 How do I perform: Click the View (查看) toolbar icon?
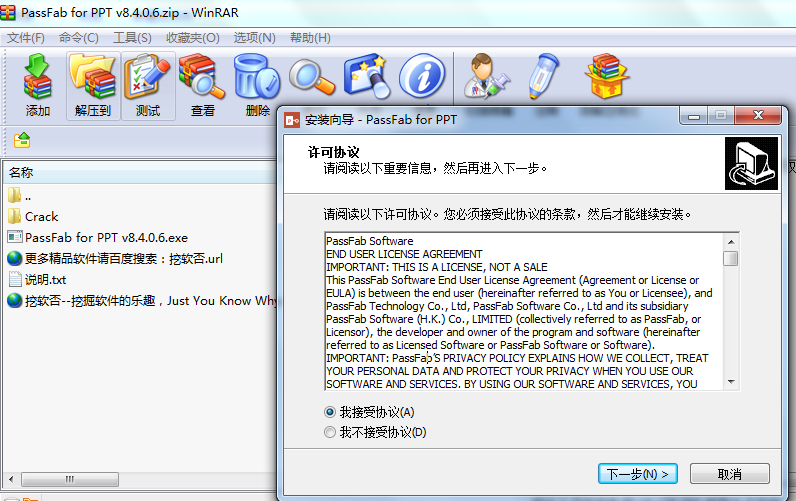(203, 85)
